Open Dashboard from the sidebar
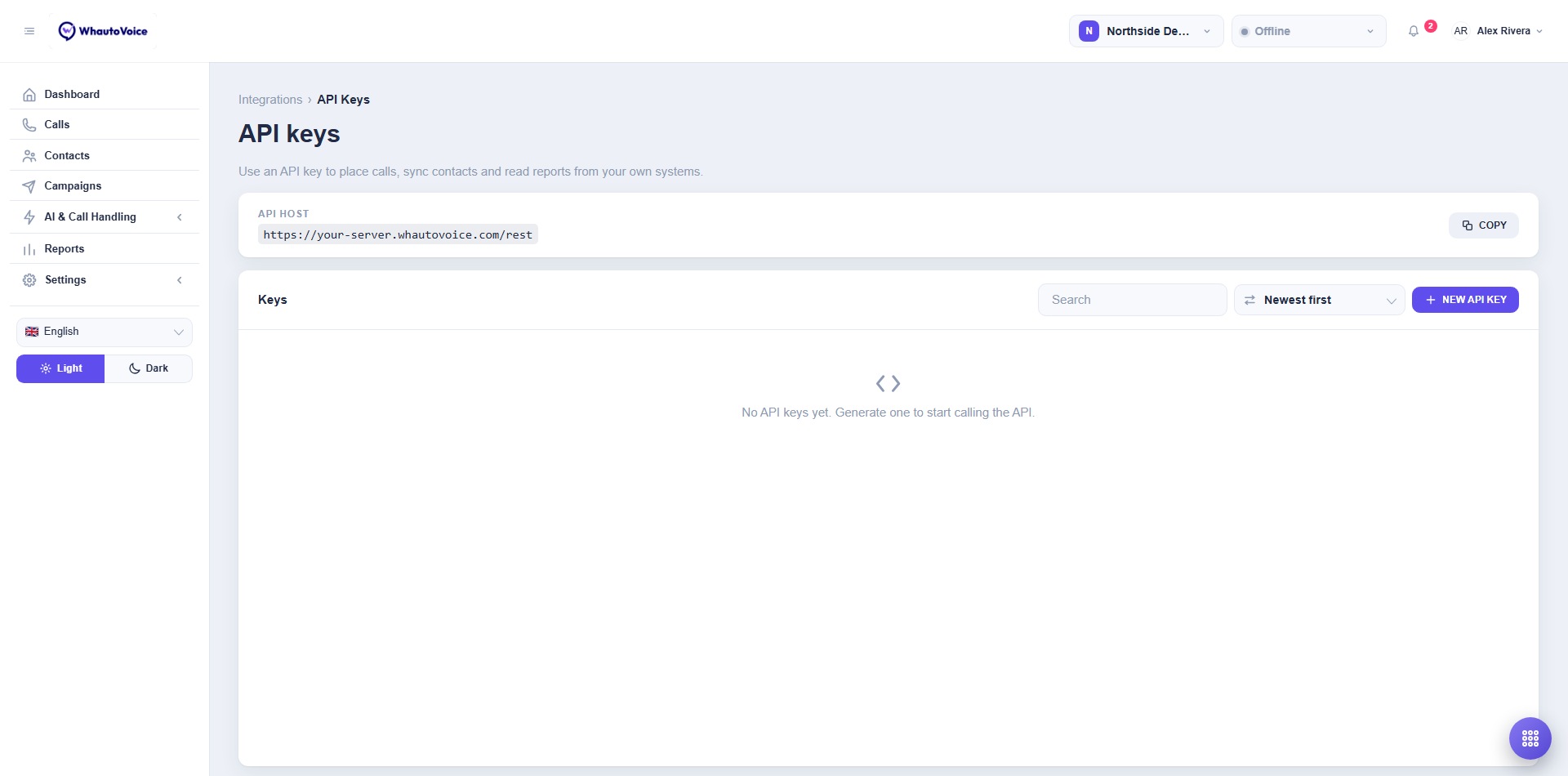This screenshot has width=1568, height=776. [x=105, y=95]
